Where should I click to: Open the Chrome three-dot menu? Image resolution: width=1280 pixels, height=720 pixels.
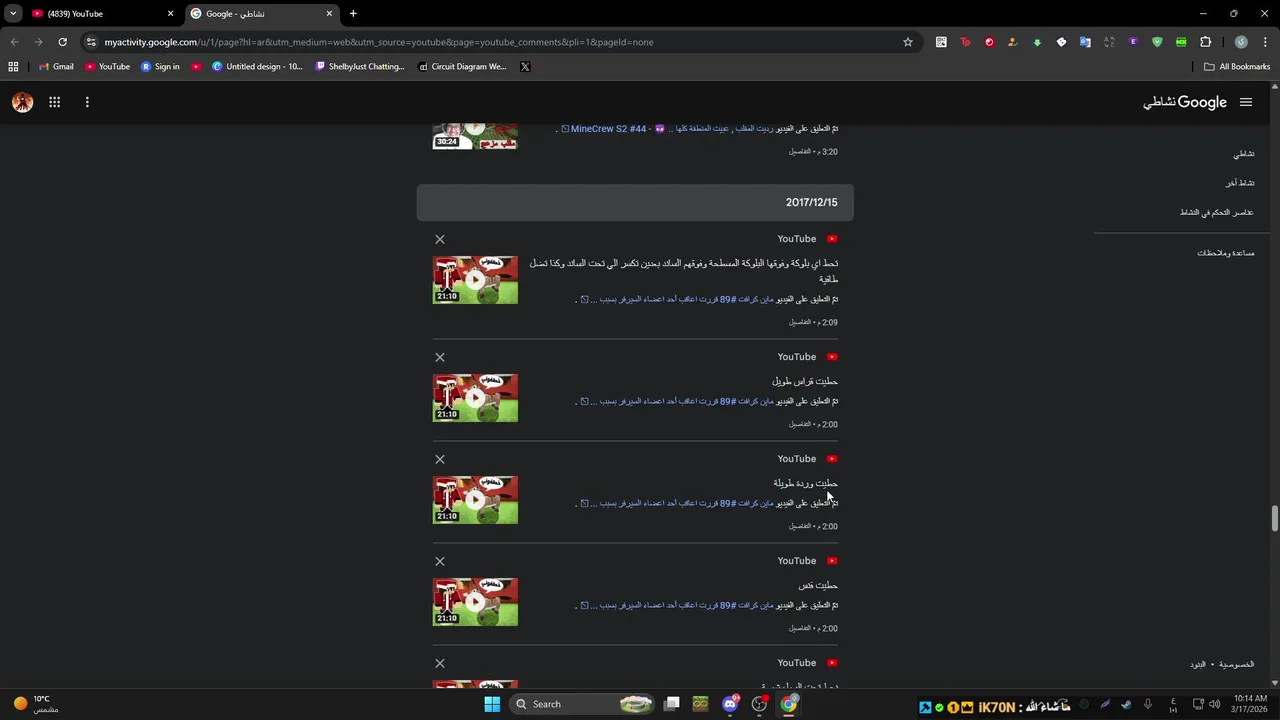point(1265,42)
